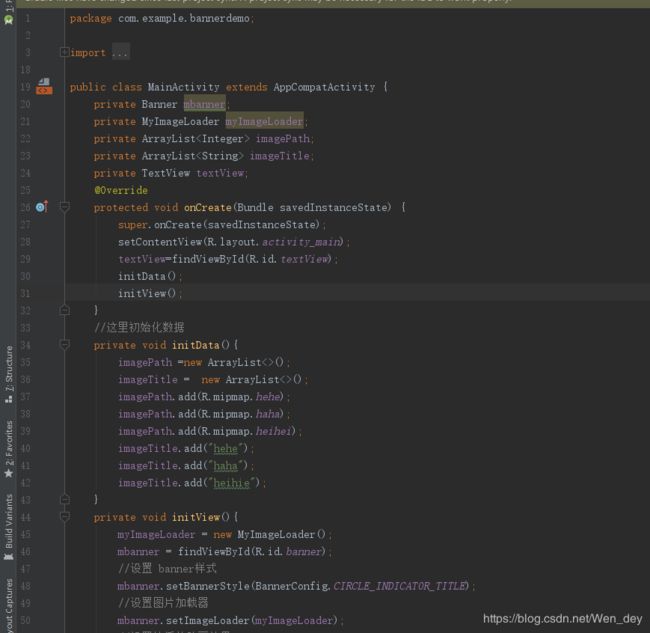650x633 pixels.
Task: Click initView method declaration name on line 44
Action: point(196,517)
